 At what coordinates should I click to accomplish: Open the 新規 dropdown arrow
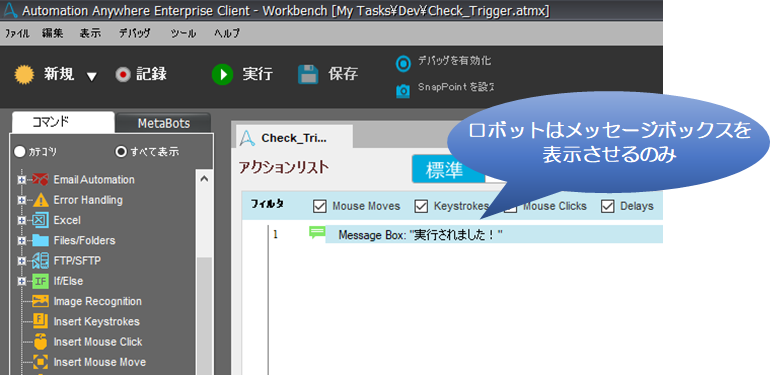[92, 77]
